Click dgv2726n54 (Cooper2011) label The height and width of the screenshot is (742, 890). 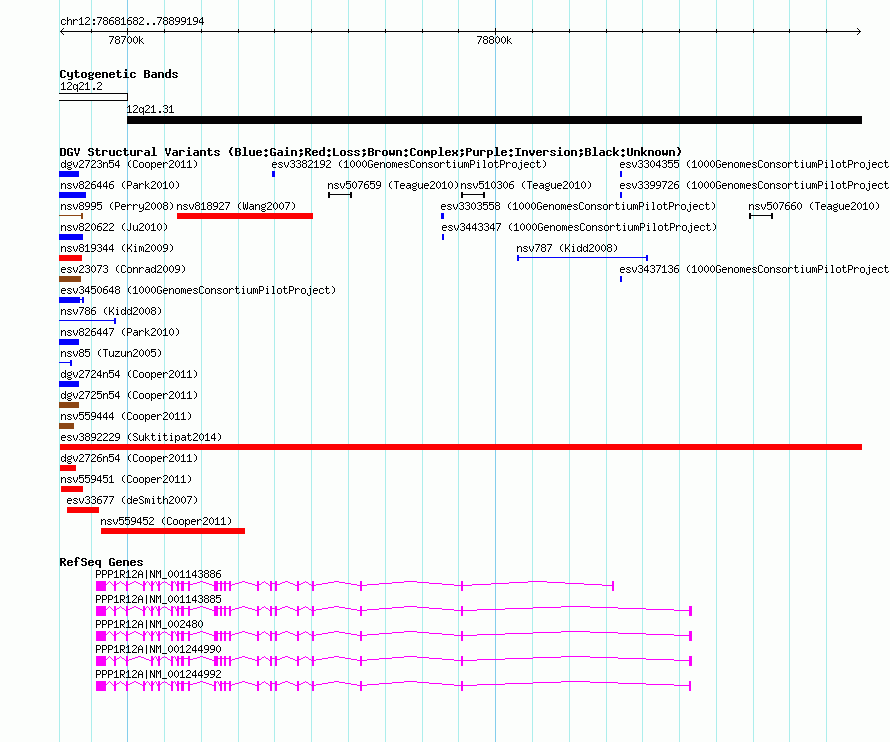pyautogui.click(x=129, y=458)
